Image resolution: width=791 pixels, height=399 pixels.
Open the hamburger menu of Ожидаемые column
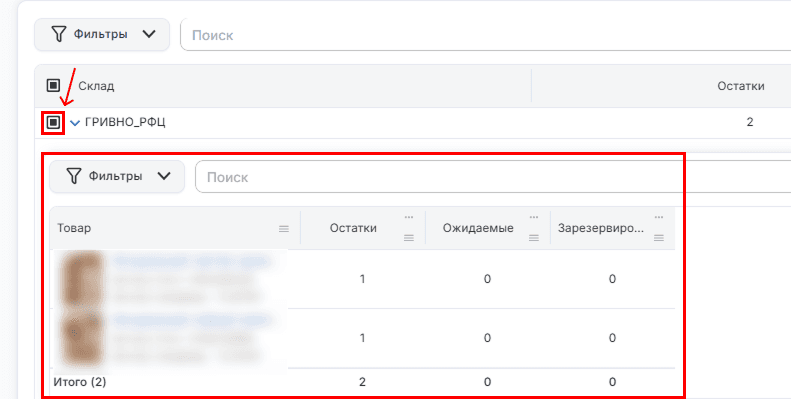click(534, 238)
